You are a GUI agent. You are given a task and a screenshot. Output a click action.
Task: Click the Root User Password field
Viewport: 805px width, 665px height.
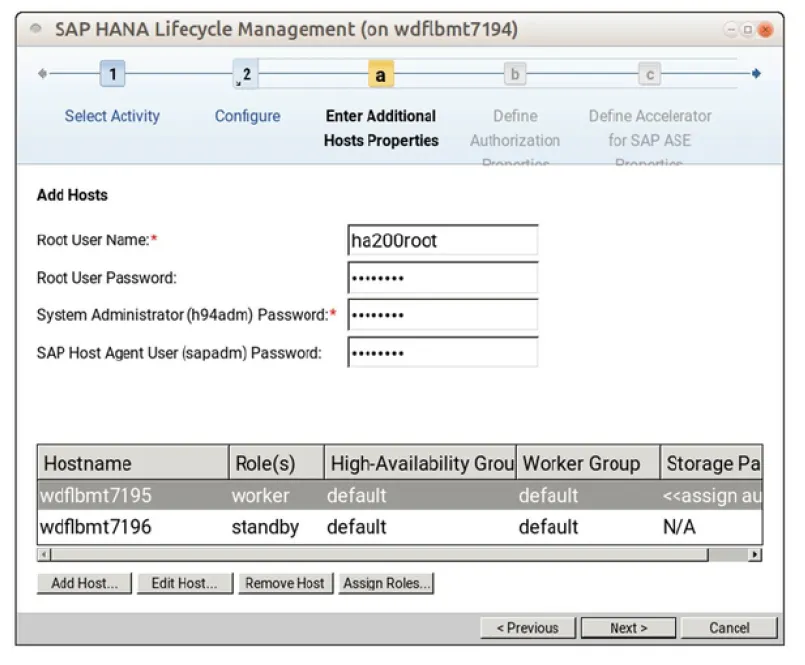(x=443, y=277)
